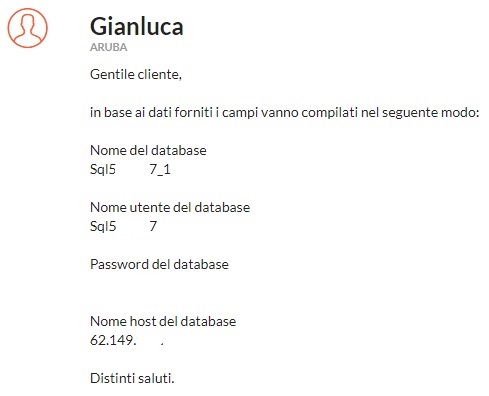The image size is (489, 396).
Task: Open the Gianluca sender name
Action: 137,26
